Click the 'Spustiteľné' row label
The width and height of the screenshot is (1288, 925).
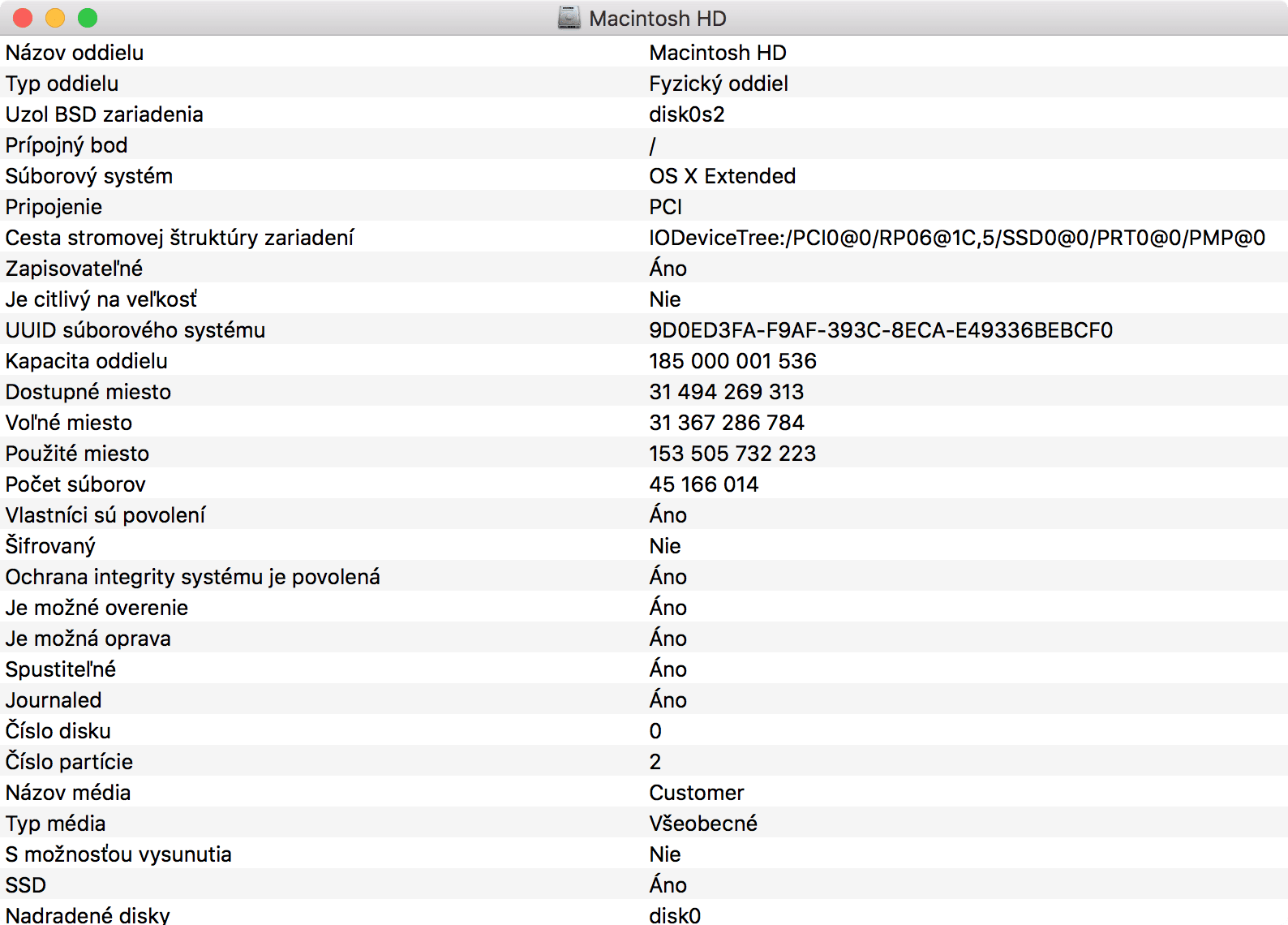[x=61, y=669]
